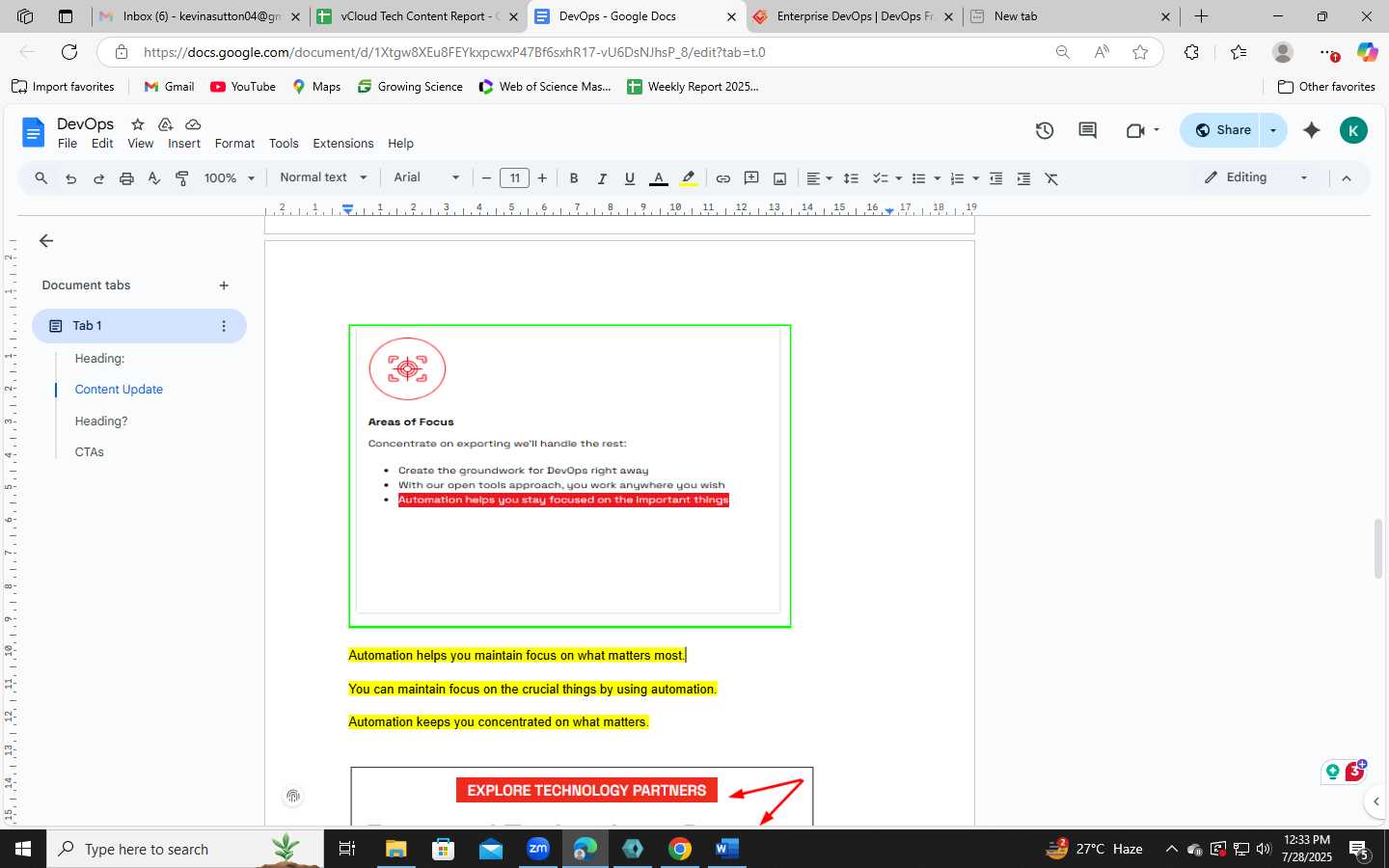Switch to vCloud Tech Content Report tab
The image size is (1389, 868).
419,16
